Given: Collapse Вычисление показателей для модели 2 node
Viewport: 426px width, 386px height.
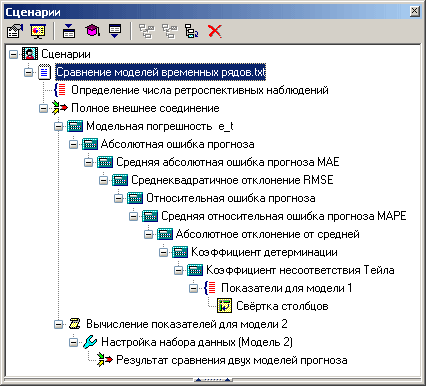Looking at the screenshot, I should pos(59,324).
